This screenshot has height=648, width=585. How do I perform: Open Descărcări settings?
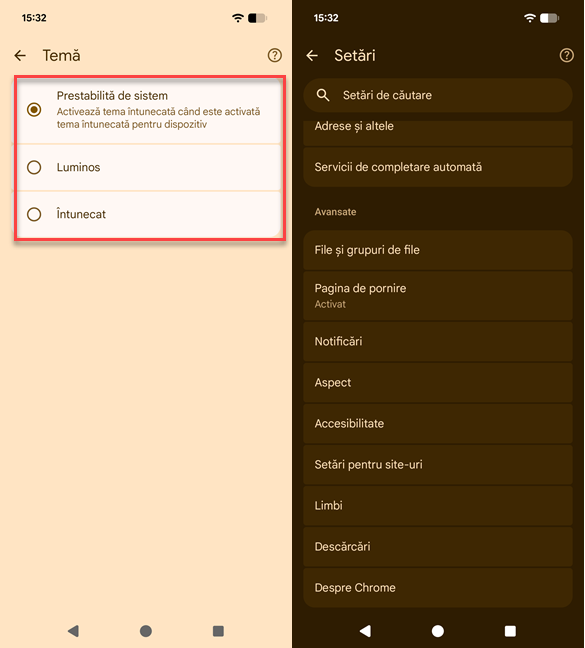[x=438, y=546]
